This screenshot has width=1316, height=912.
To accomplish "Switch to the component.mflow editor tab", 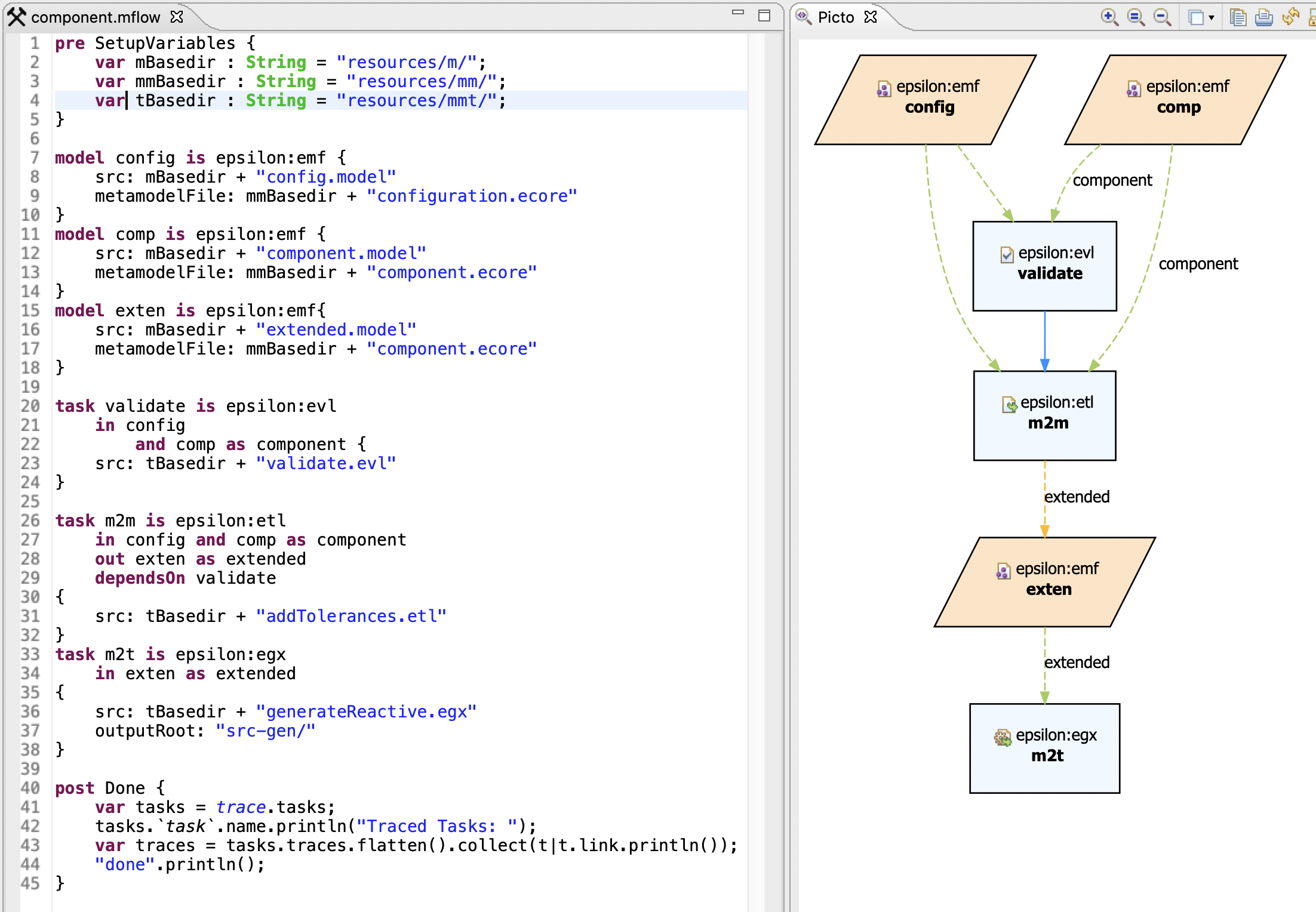I will pos(96,17).
